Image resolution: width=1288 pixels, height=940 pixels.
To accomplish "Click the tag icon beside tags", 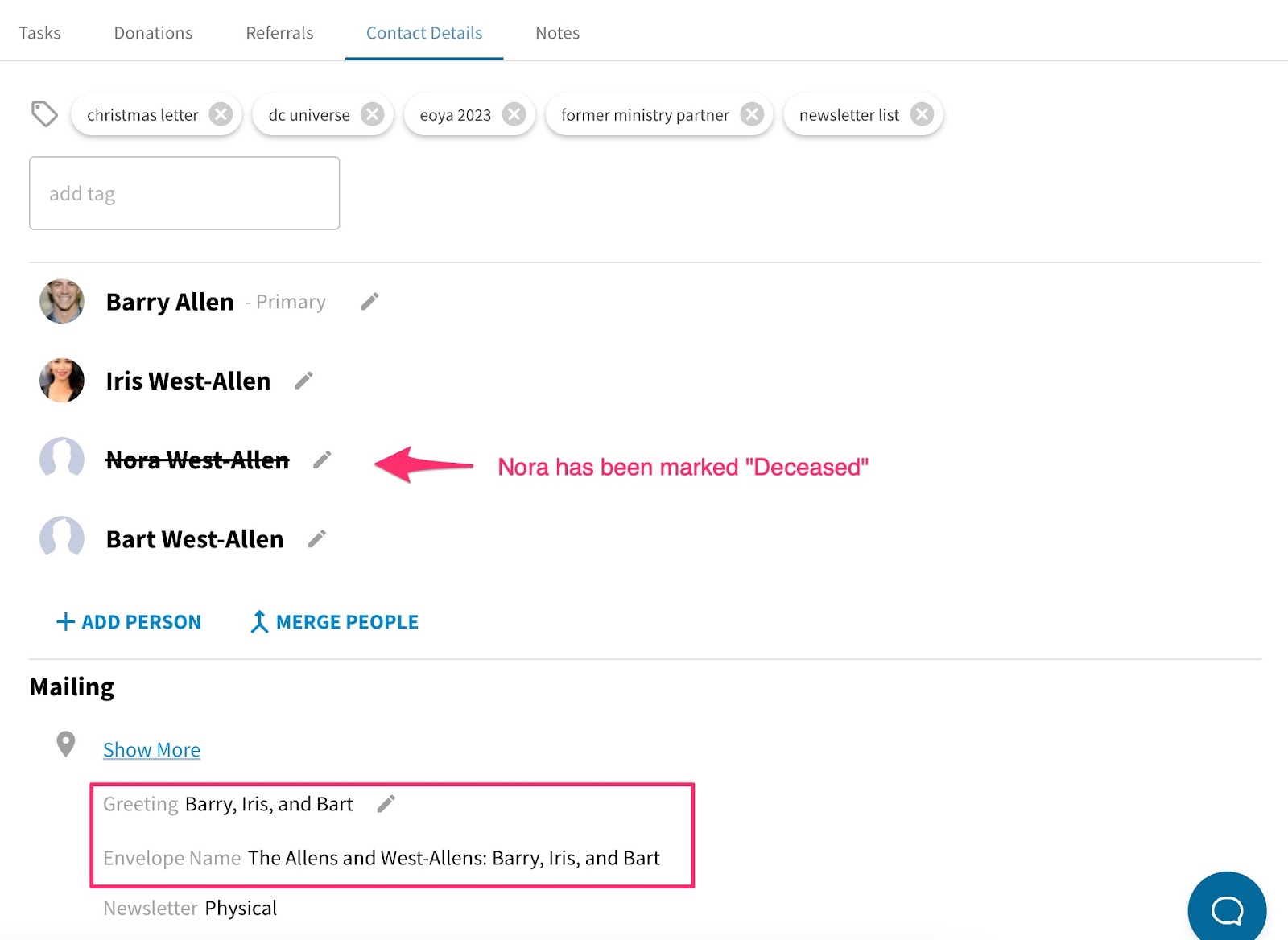I will 44,114.
